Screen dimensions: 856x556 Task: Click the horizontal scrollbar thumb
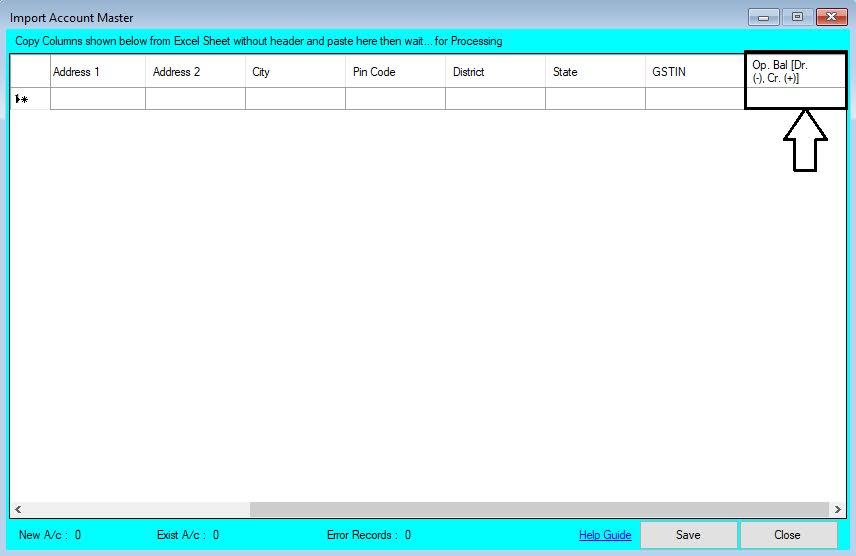pos(539,509)
